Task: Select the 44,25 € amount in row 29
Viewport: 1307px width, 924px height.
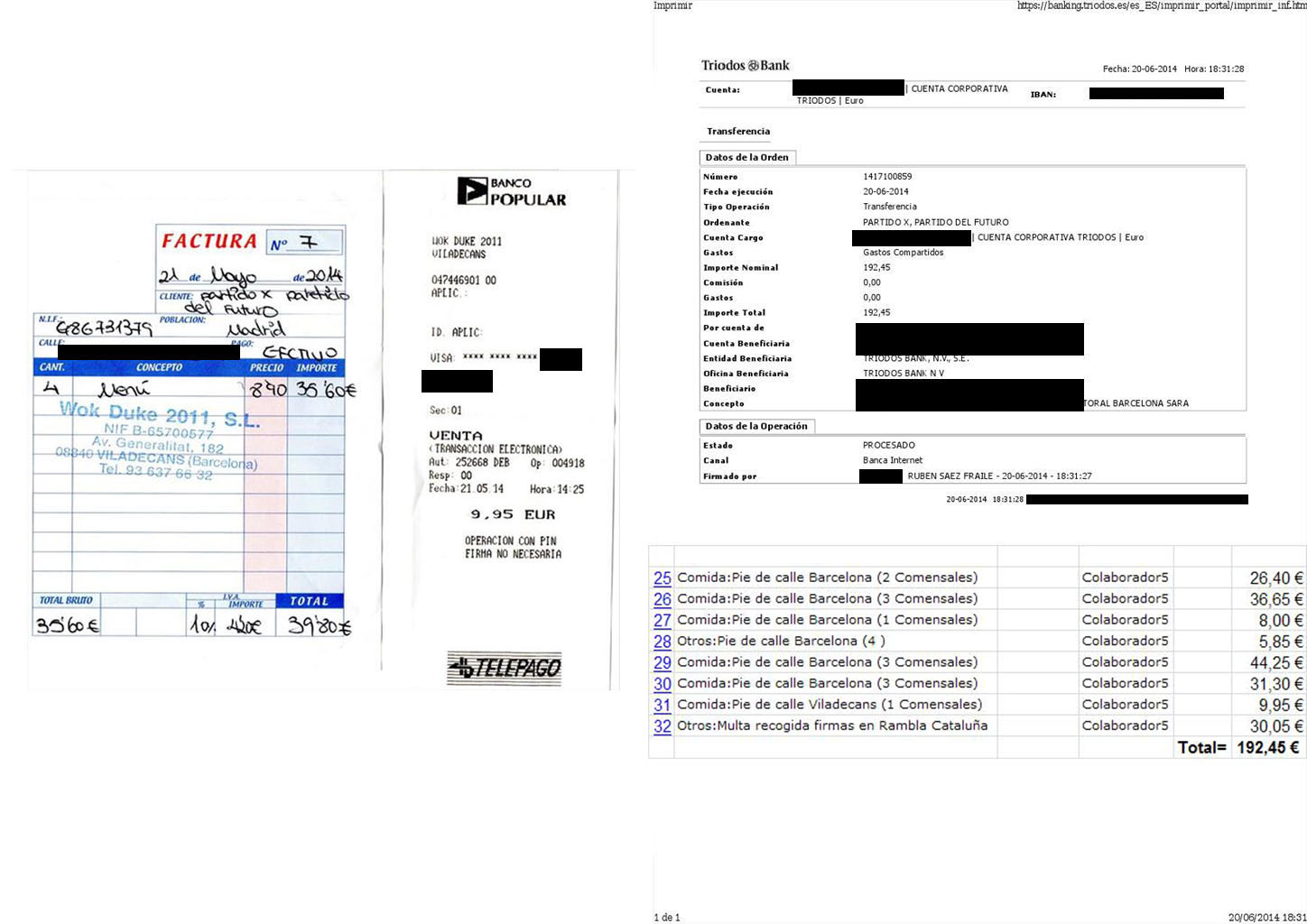Action: click(x=1276, y=662)
